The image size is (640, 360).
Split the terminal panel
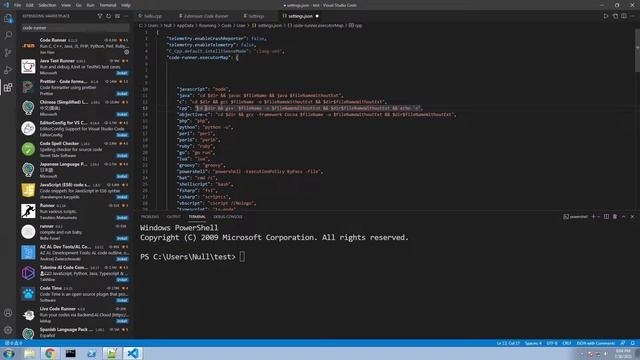pyautogui.click(x=607, y=217)
